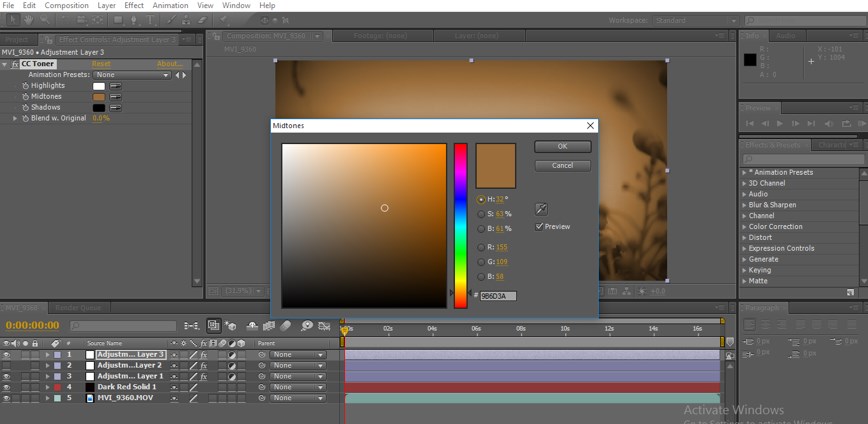Viewport: 868px width, 424px height.
Task: Select the Hand tool in toolbar
Action: (30, 19)
